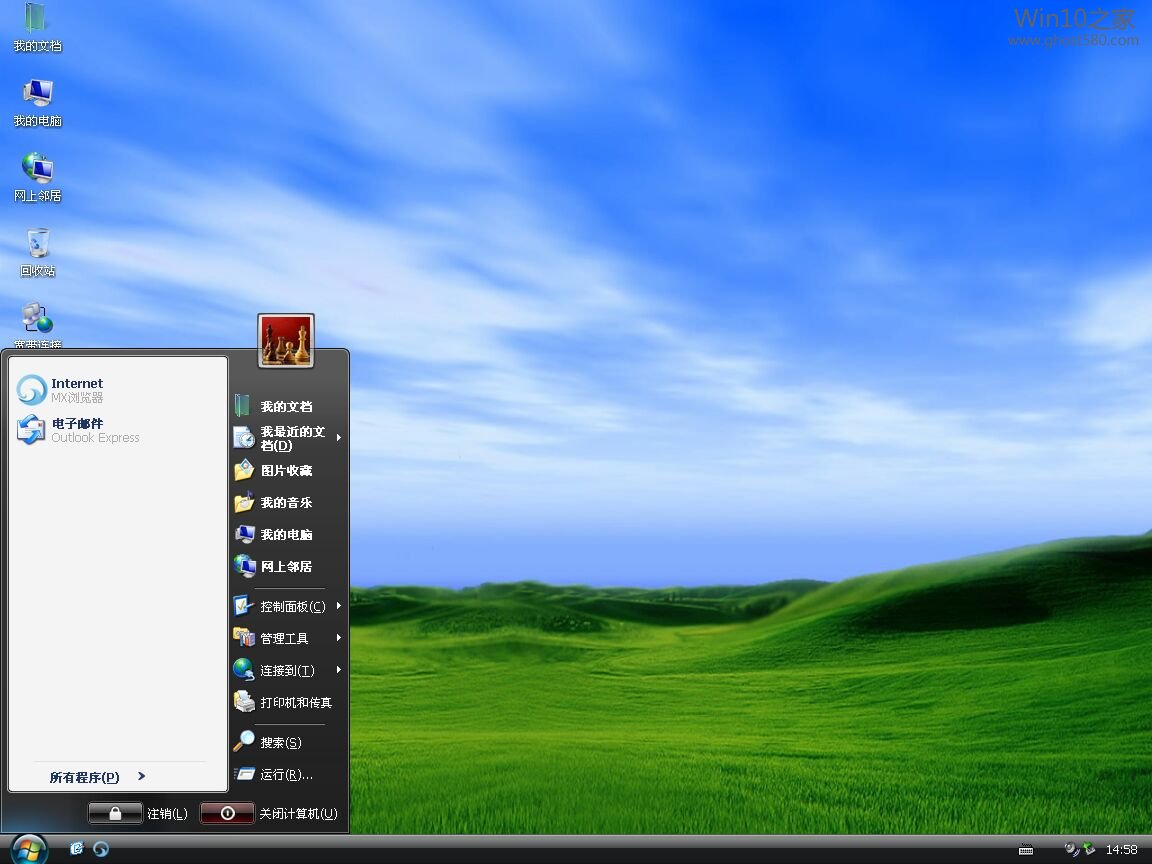Open 打印机和传真 menu entry
Viewport: 1152px width, 864px height.
click(x=294, y=702)
